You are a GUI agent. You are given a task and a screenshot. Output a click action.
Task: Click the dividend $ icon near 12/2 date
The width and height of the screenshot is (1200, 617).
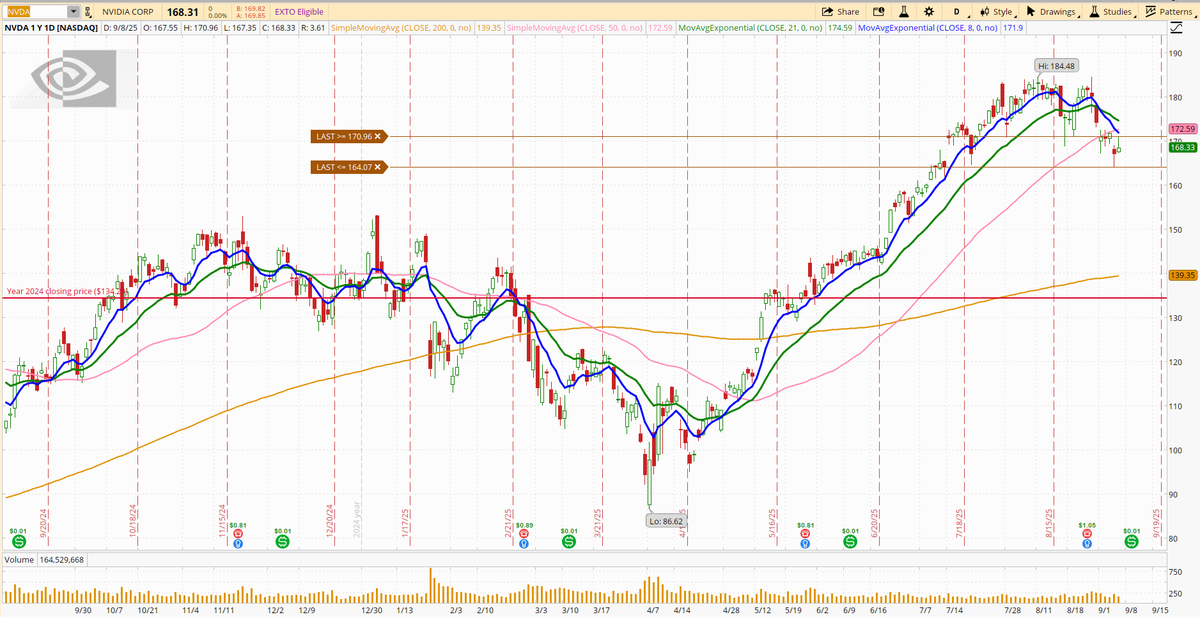pos(282,540)
